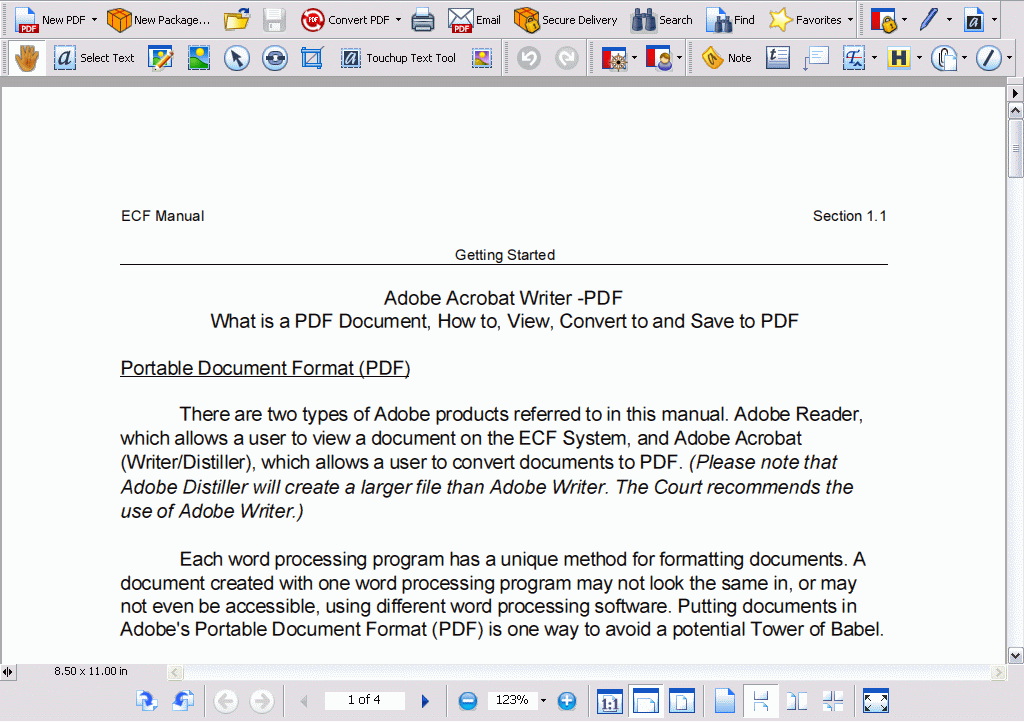This screenshot has width=1024, height=722.
Task: Click the Convert PDF button
Action: coord(345,20)
